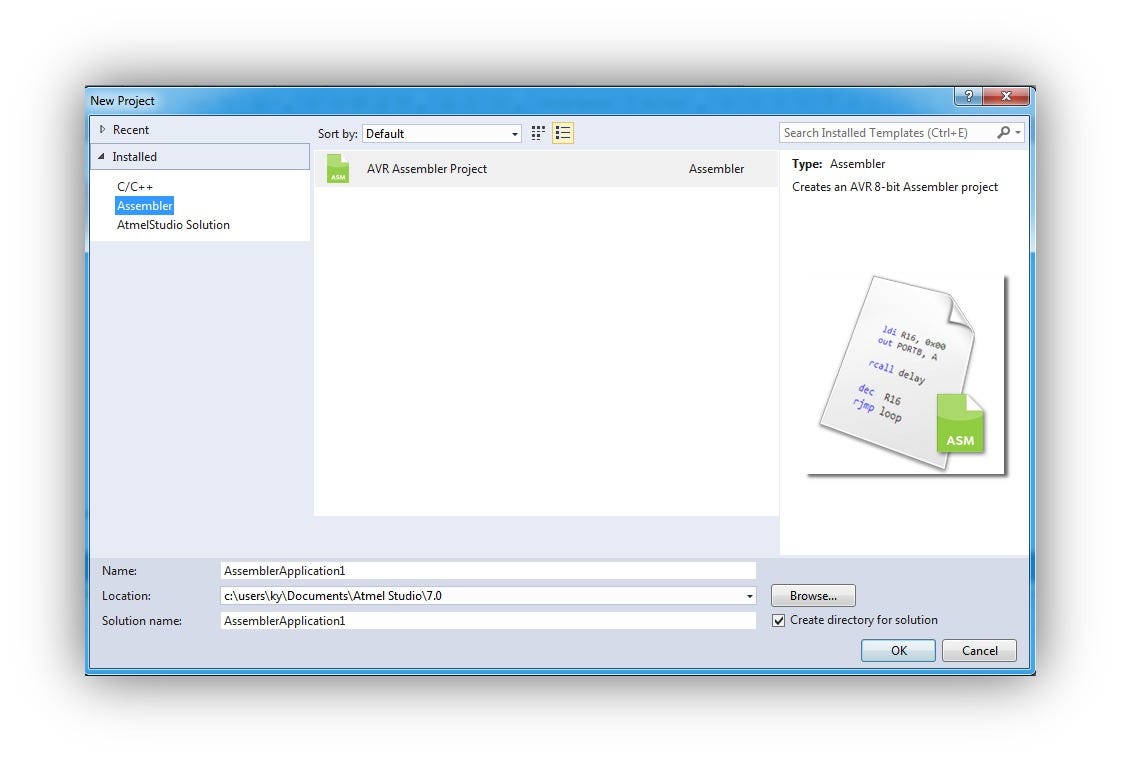Toggle Create directory for solution
Image resolution: width=1121 pixels, height=761 pixels.
point(778,620)
